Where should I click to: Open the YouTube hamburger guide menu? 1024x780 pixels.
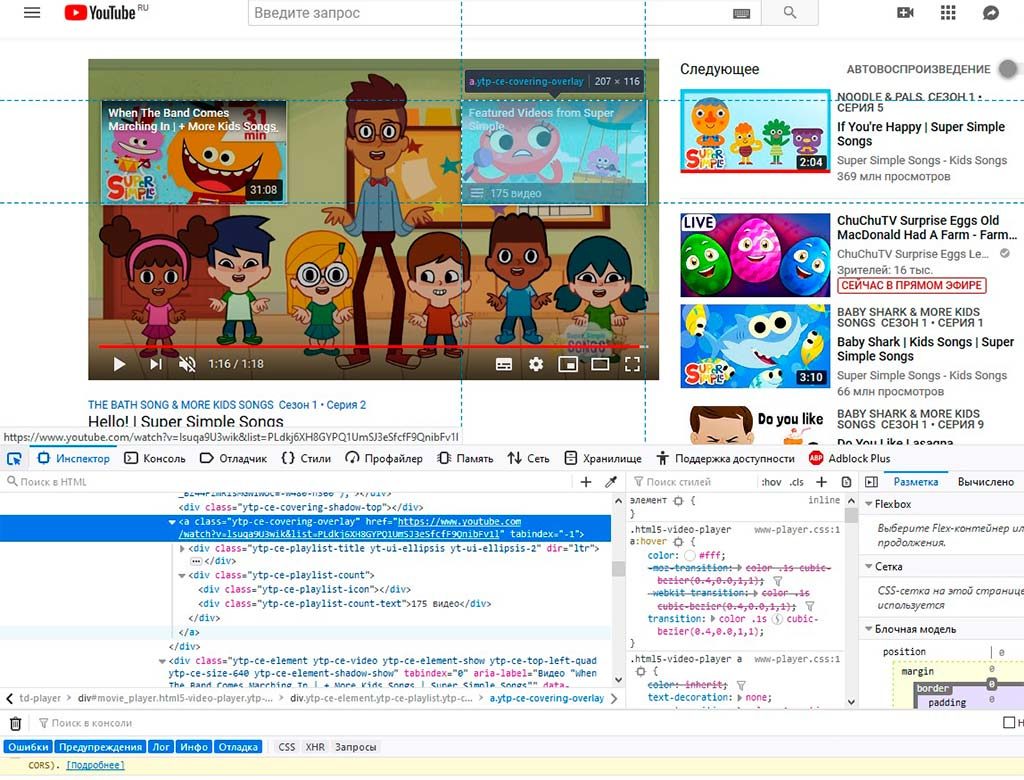[x=31, y=12]
